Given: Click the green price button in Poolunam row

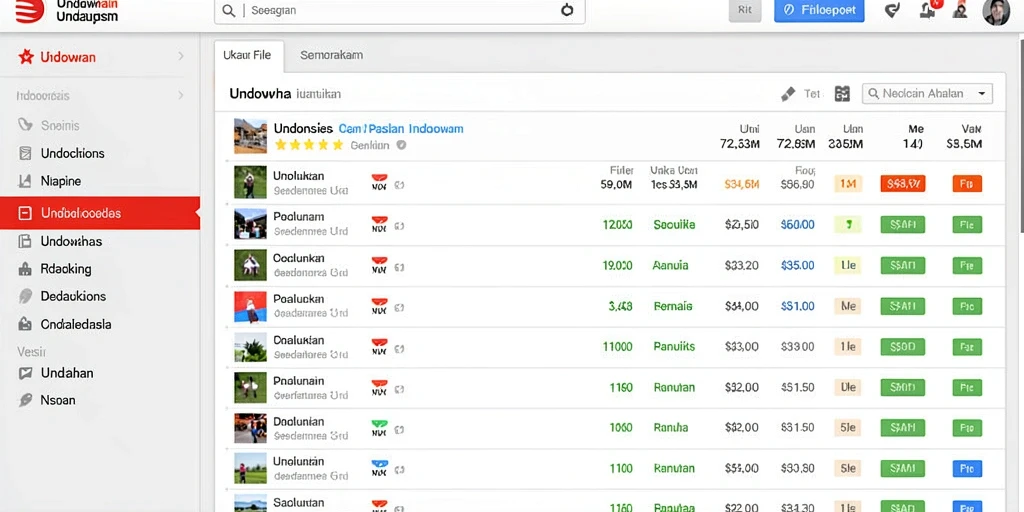Looking at the screenshot, I should 903,225.
